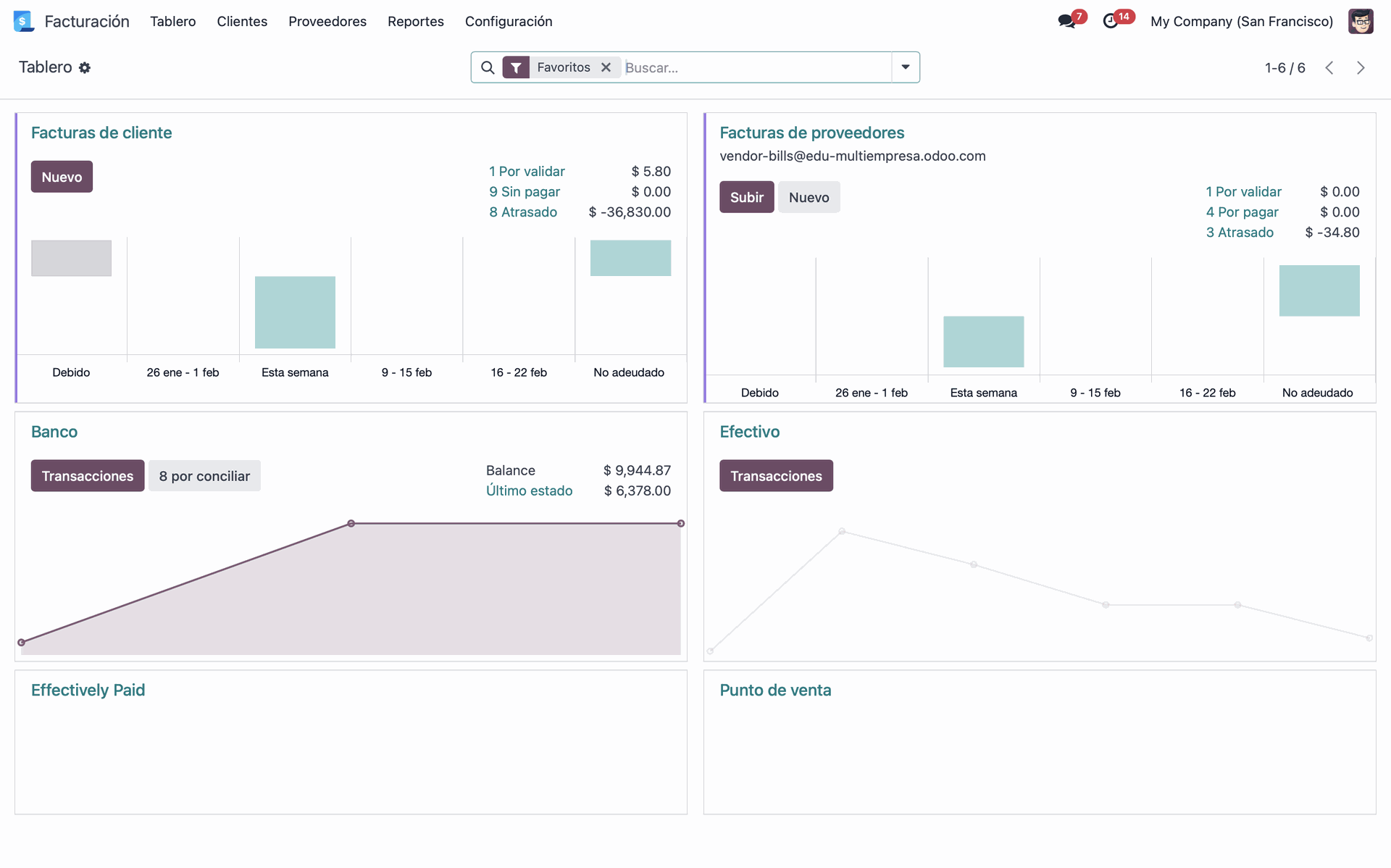Go to the next page with the arrow

[1361, 67]
